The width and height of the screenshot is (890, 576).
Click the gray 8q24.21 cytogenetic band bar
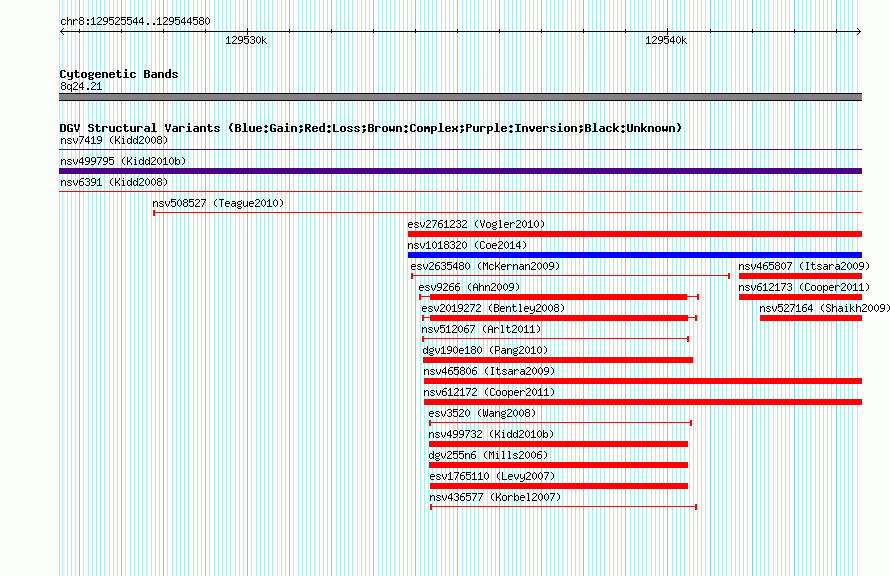coord(460,97)
